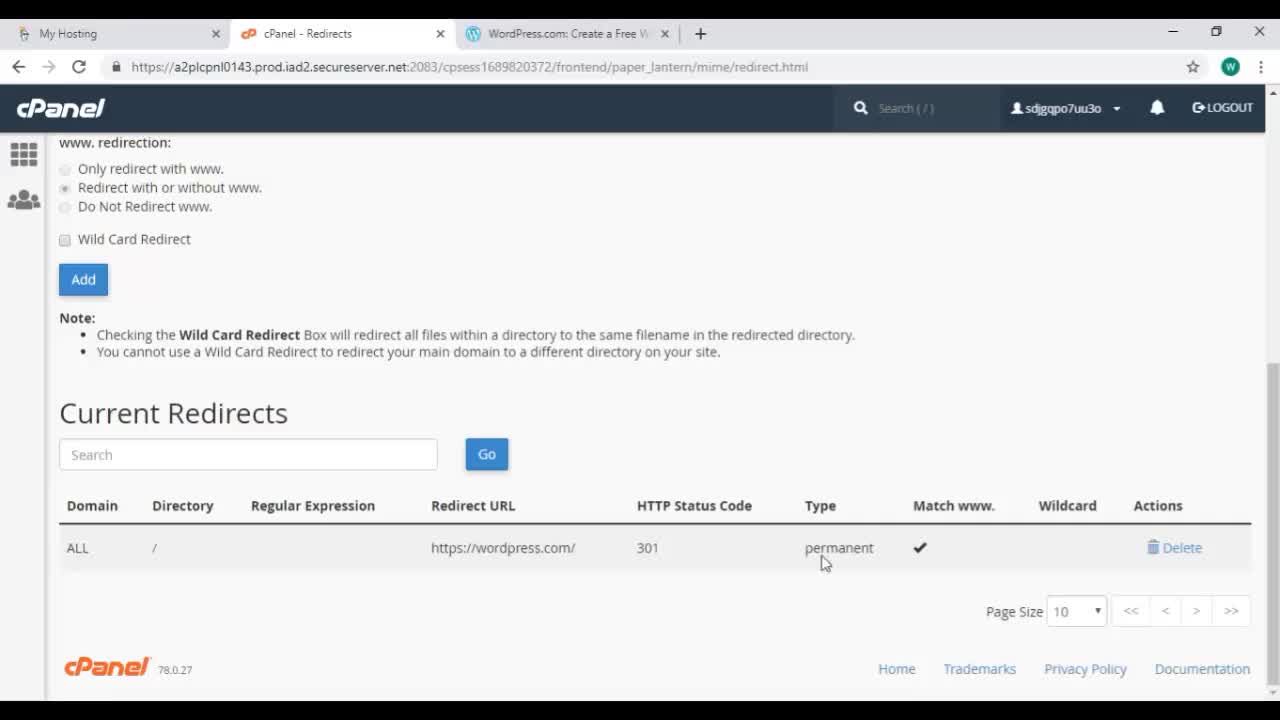1280x720 pixels.
Task: Expand the Page Size dropdown
Action: pyautogui.click(x=1076, y=611)
